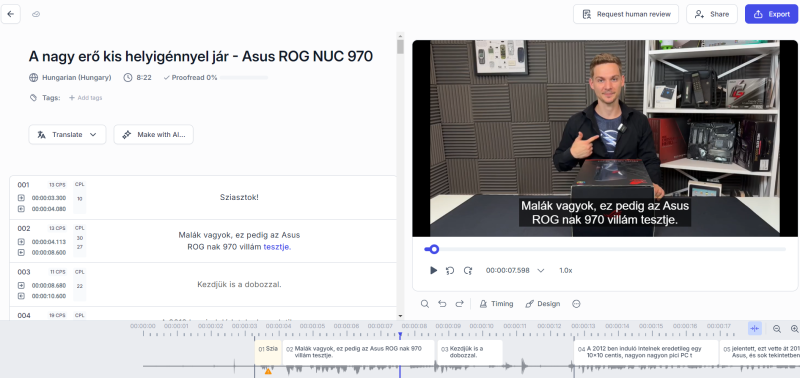Click the lower plus icon for subtitle 001
This screenshot has width=800, height=378.
[21, 209]
